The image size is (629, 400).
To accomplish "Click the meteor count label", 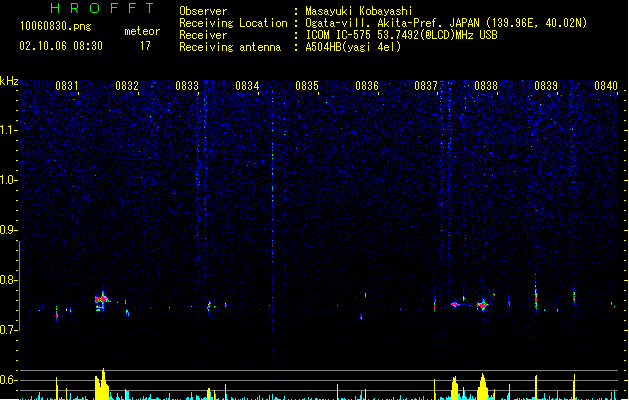I will 142,31.
